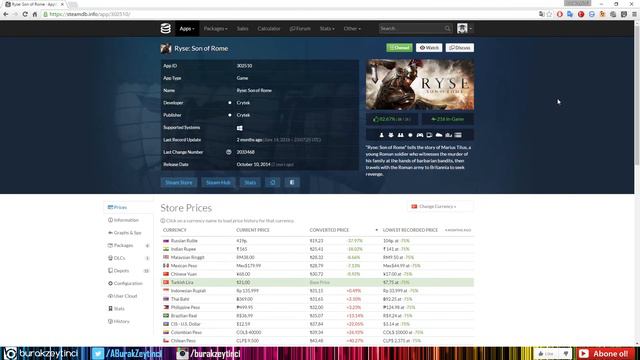Click the Currency column header

[174, 230]
